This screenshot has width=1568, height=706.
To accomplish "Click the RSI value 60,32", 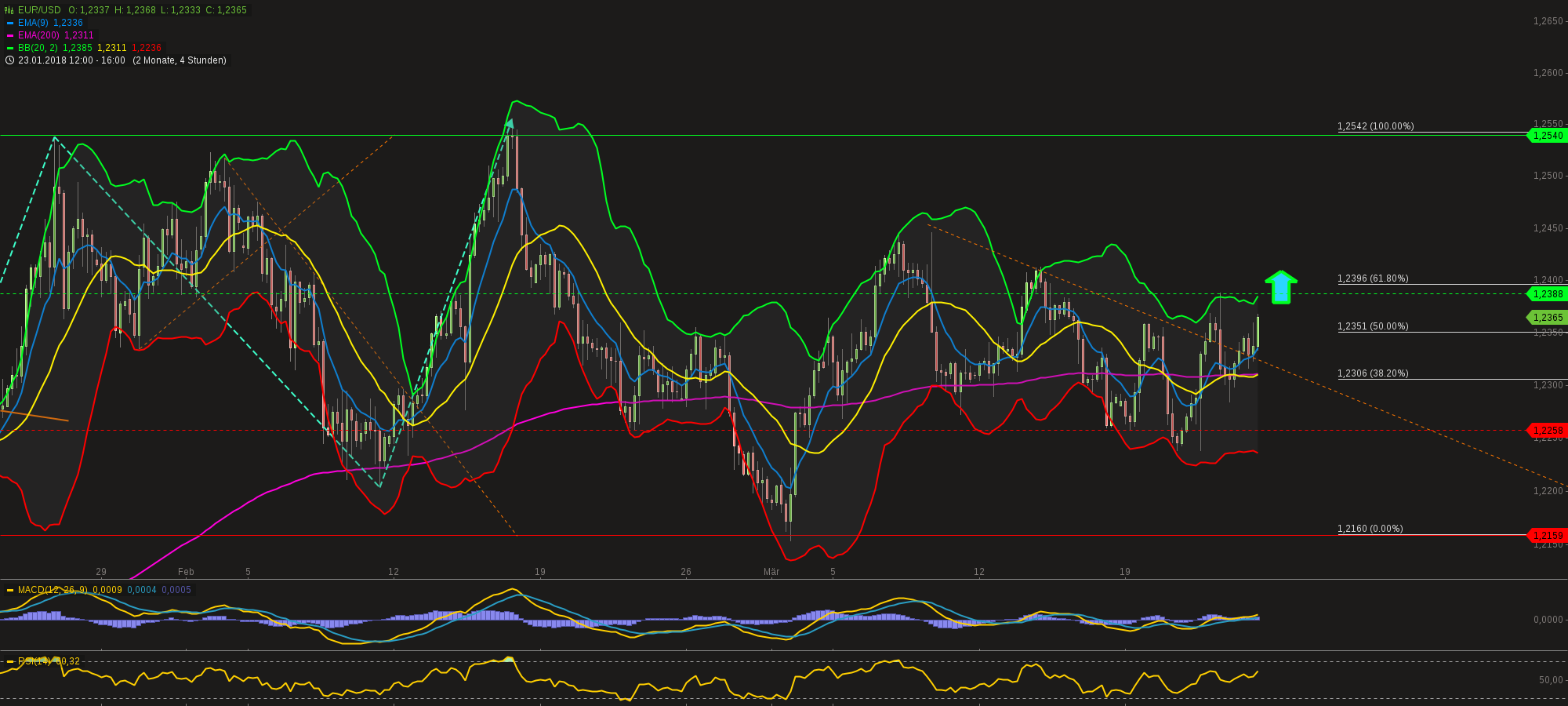I will 67,661.
